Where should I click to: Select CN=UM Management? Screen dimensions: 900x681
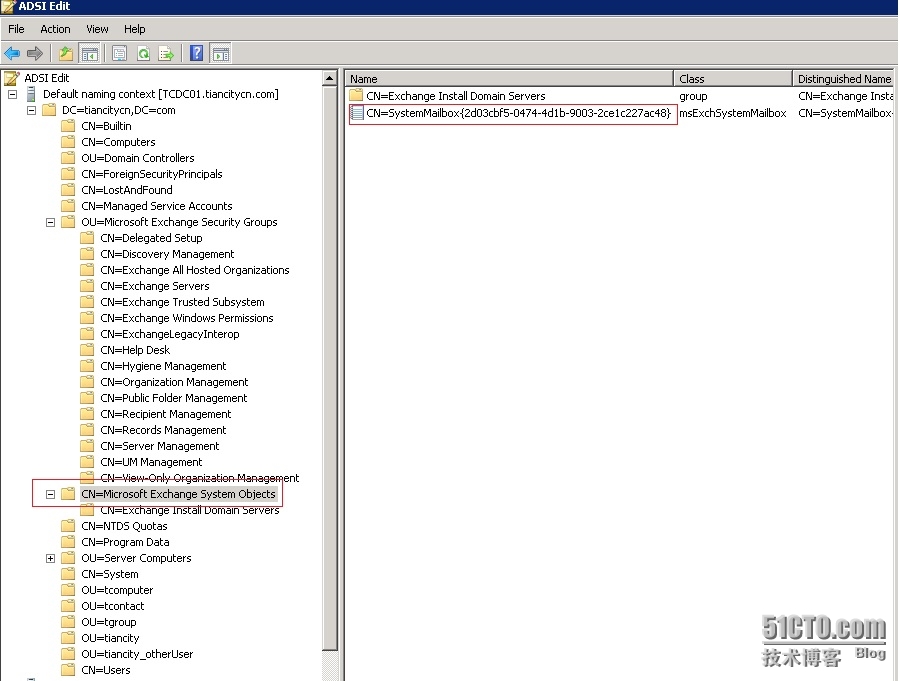152,462
